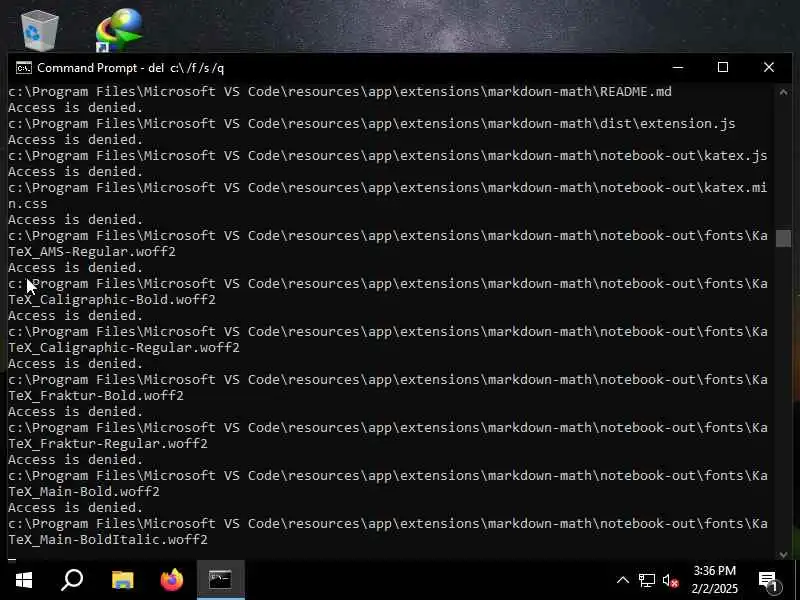
Task: Click the line ending with notebook-out\katex.js
Action: tap(388, 156)
